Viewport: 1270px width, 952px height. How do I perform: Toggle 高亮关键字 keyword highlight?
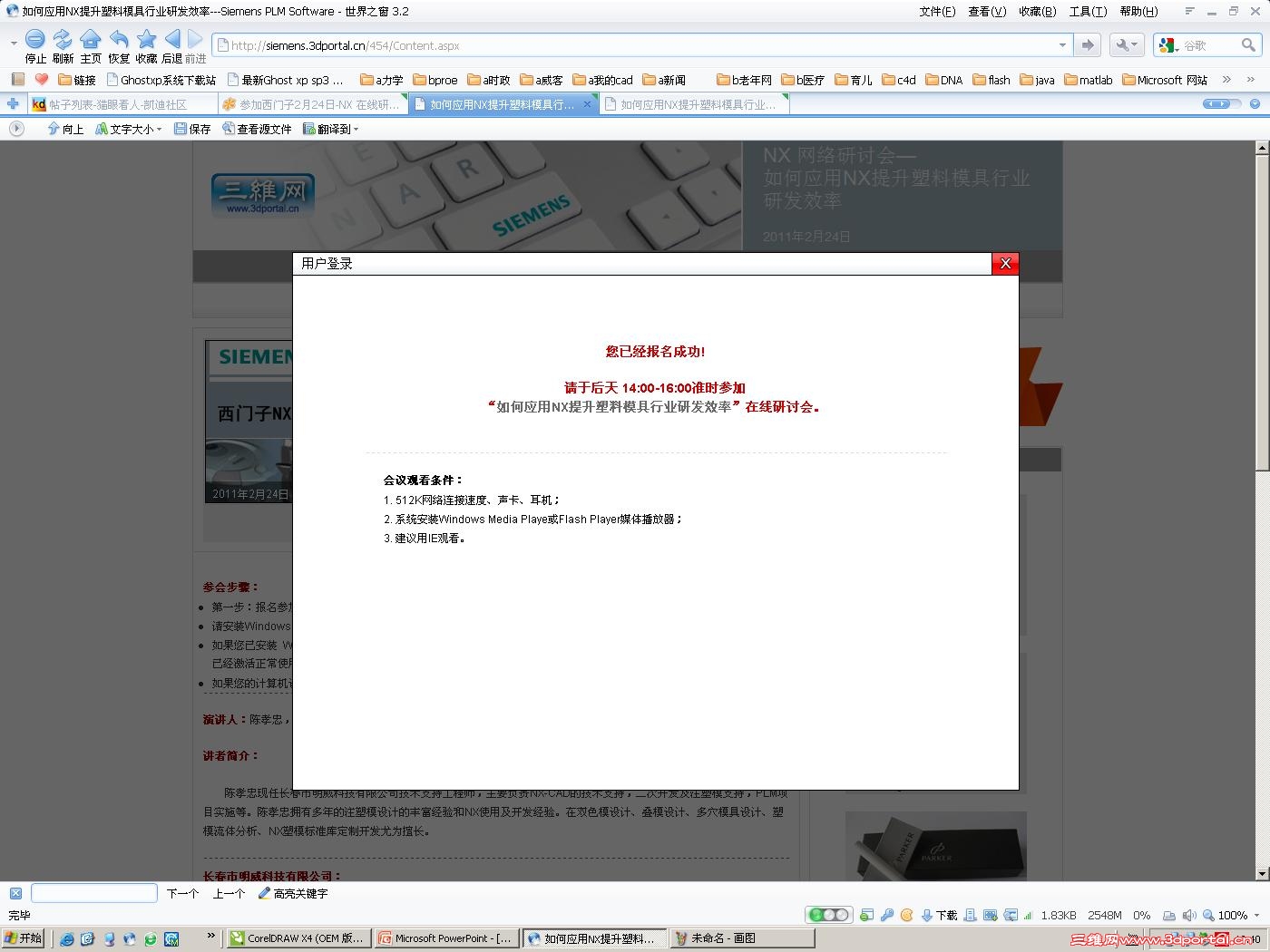pos(293,893)
